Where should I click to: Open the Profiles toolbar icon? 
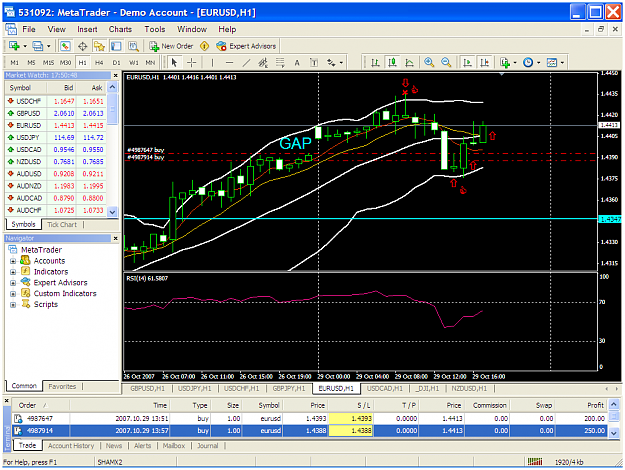38,46
